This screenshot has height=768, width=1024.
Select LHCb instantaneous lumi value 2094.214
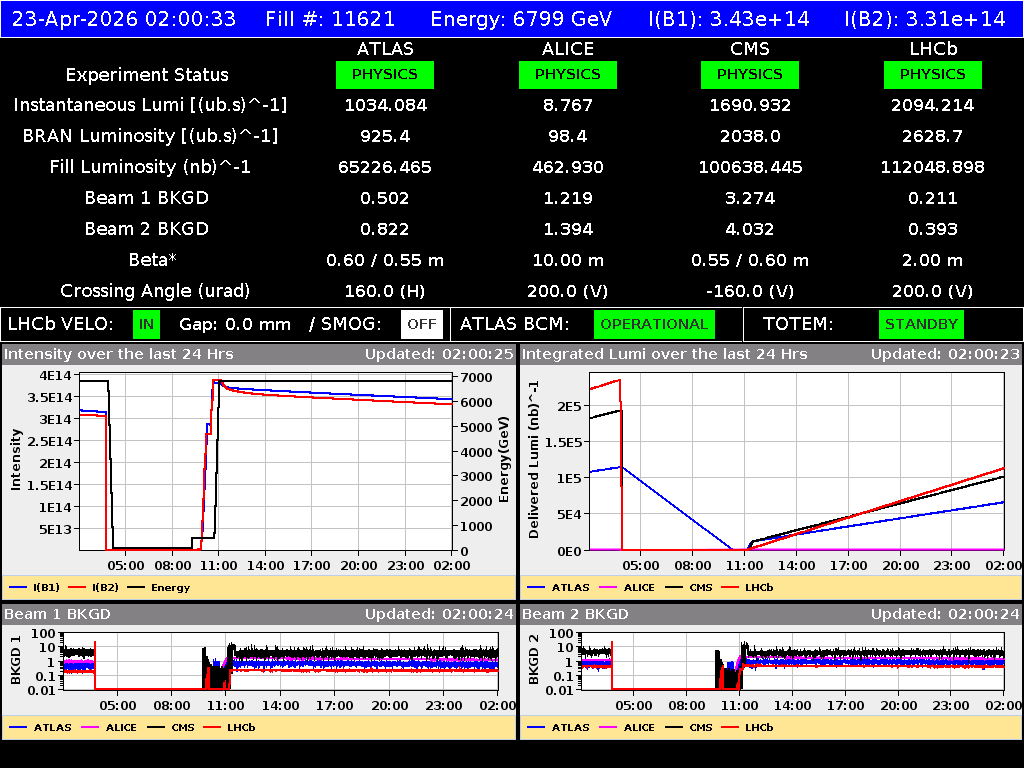pyautogui.click(x=933, y=105)
